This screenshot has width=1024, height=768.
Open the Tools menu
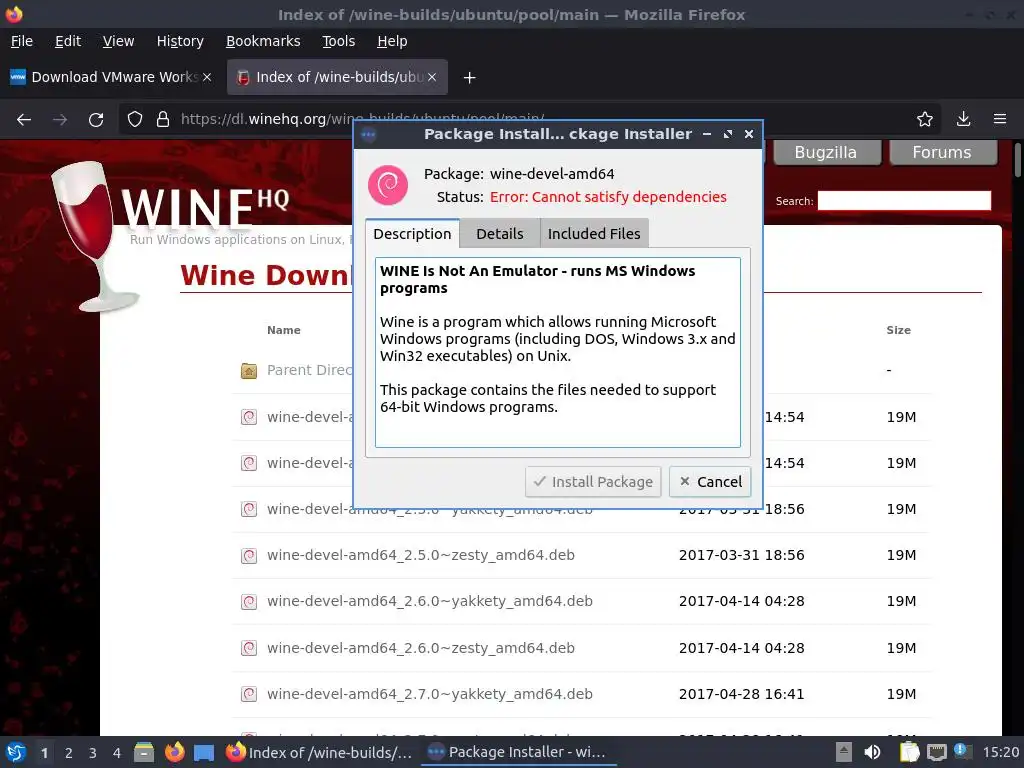(x=338, y=41)
